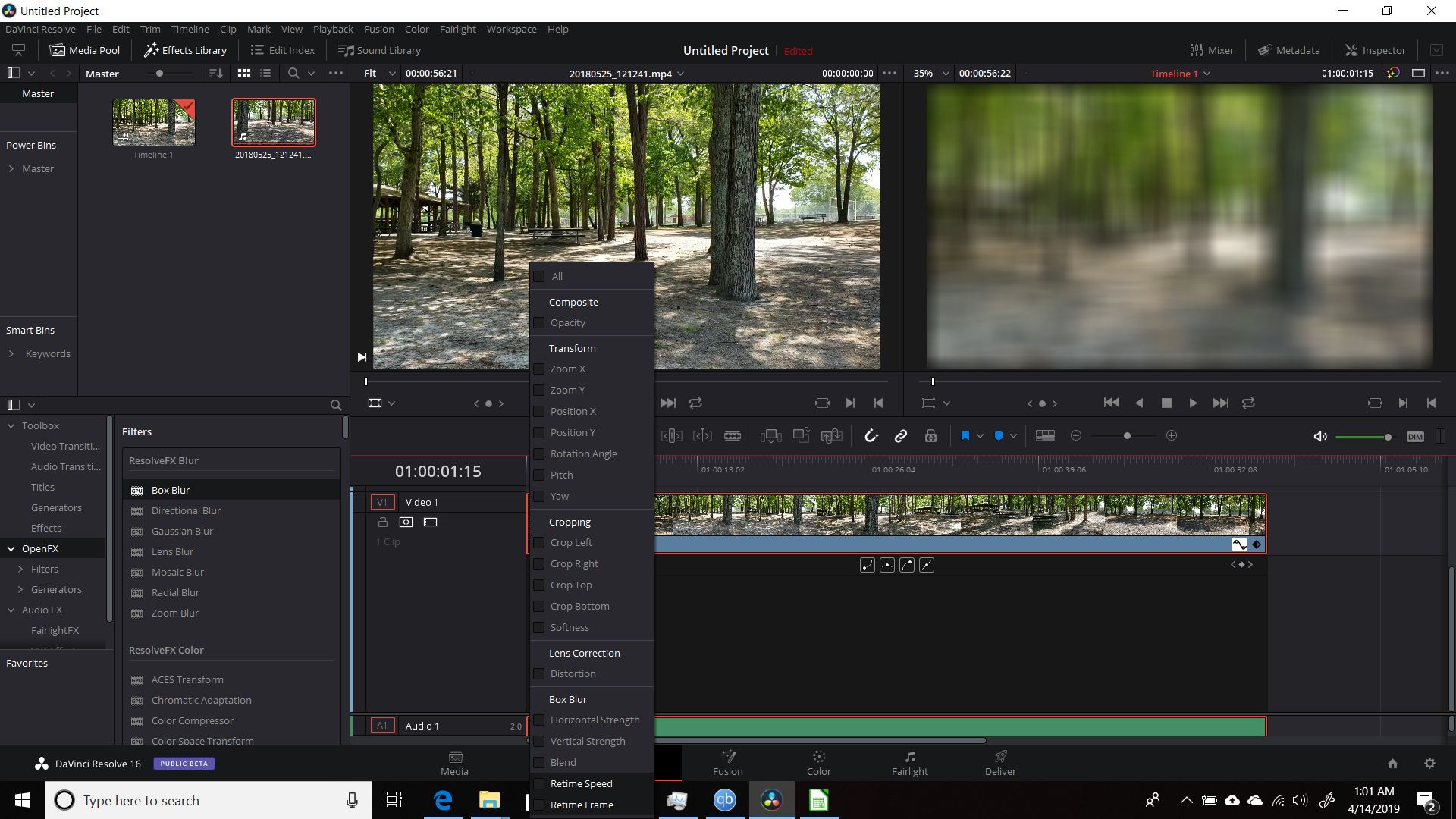This screenshot has height=819, width=1456.
Task: Enable the Zoom X checkbox
Action: tap(539, 369)
